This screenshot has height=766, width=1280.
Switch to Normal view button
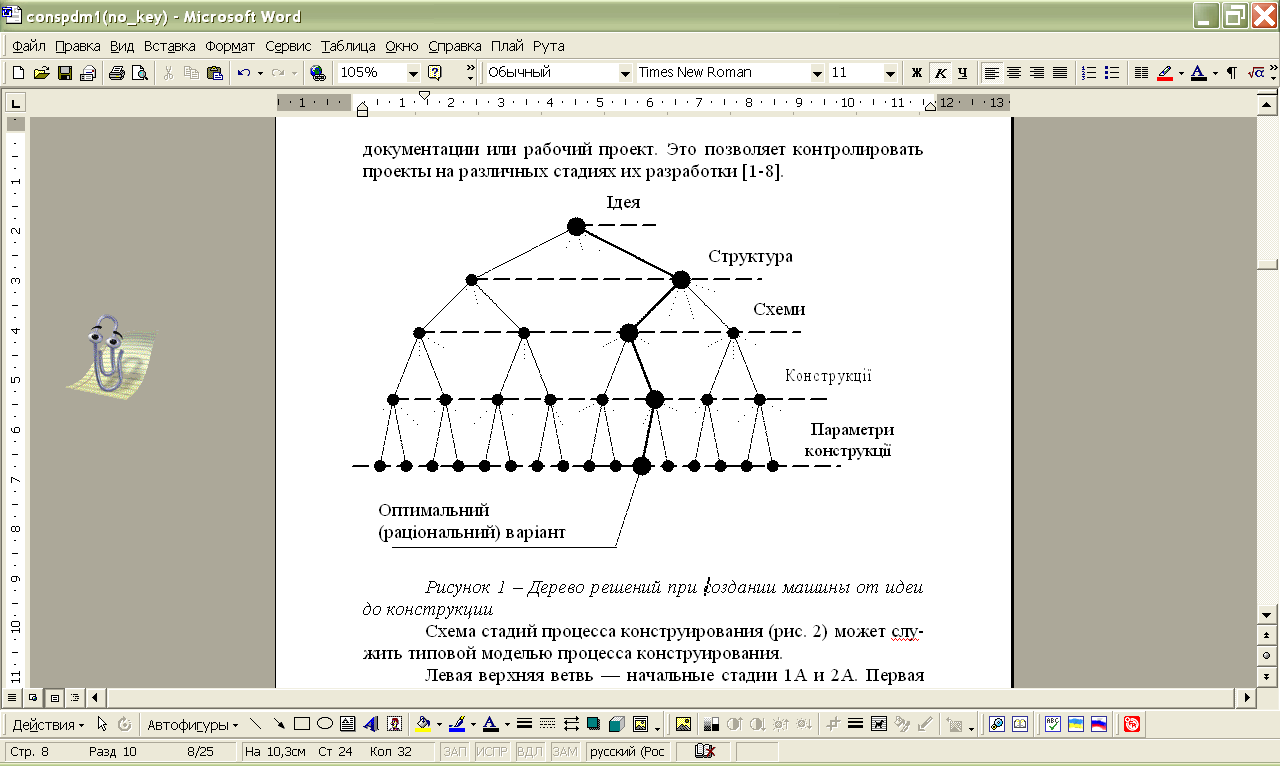click(x=13, y=697)
